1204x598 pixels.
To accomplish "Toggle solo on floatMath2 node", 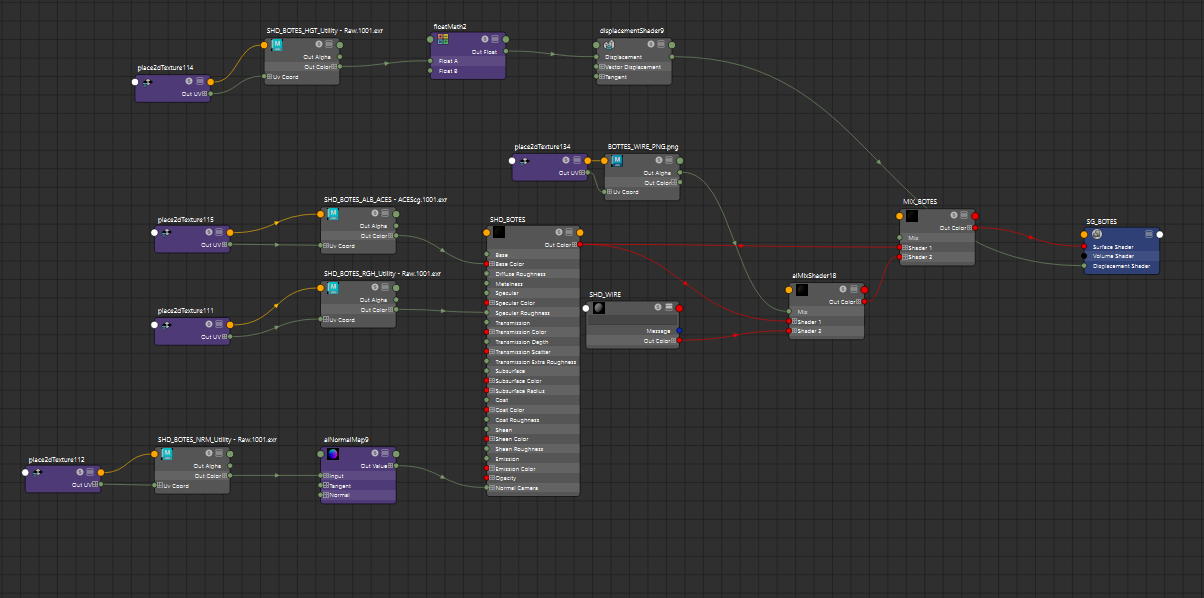I will pyautogui.click(x=485, y=39).
